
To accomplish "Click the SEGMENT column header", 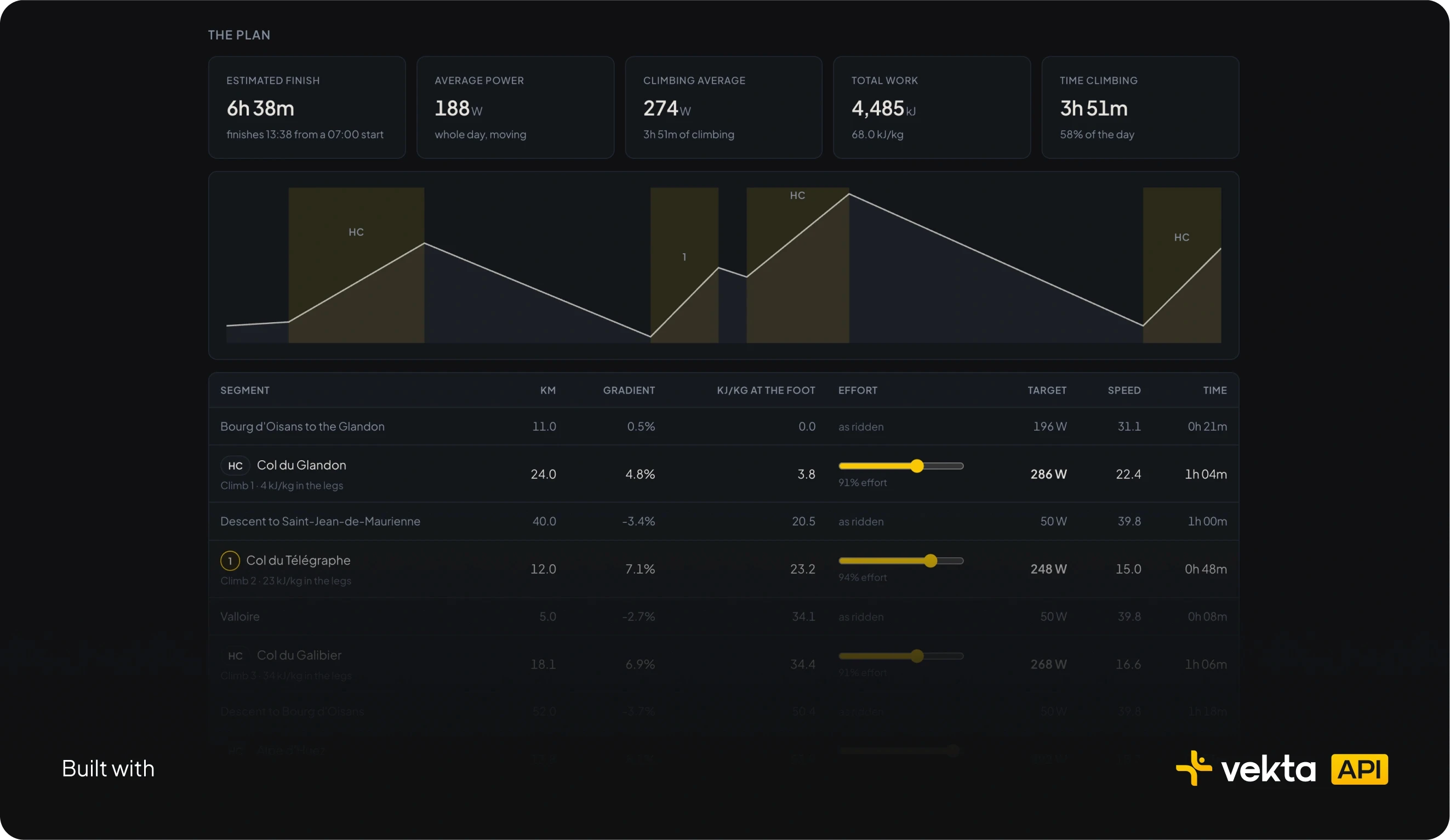I will (244, 390).
